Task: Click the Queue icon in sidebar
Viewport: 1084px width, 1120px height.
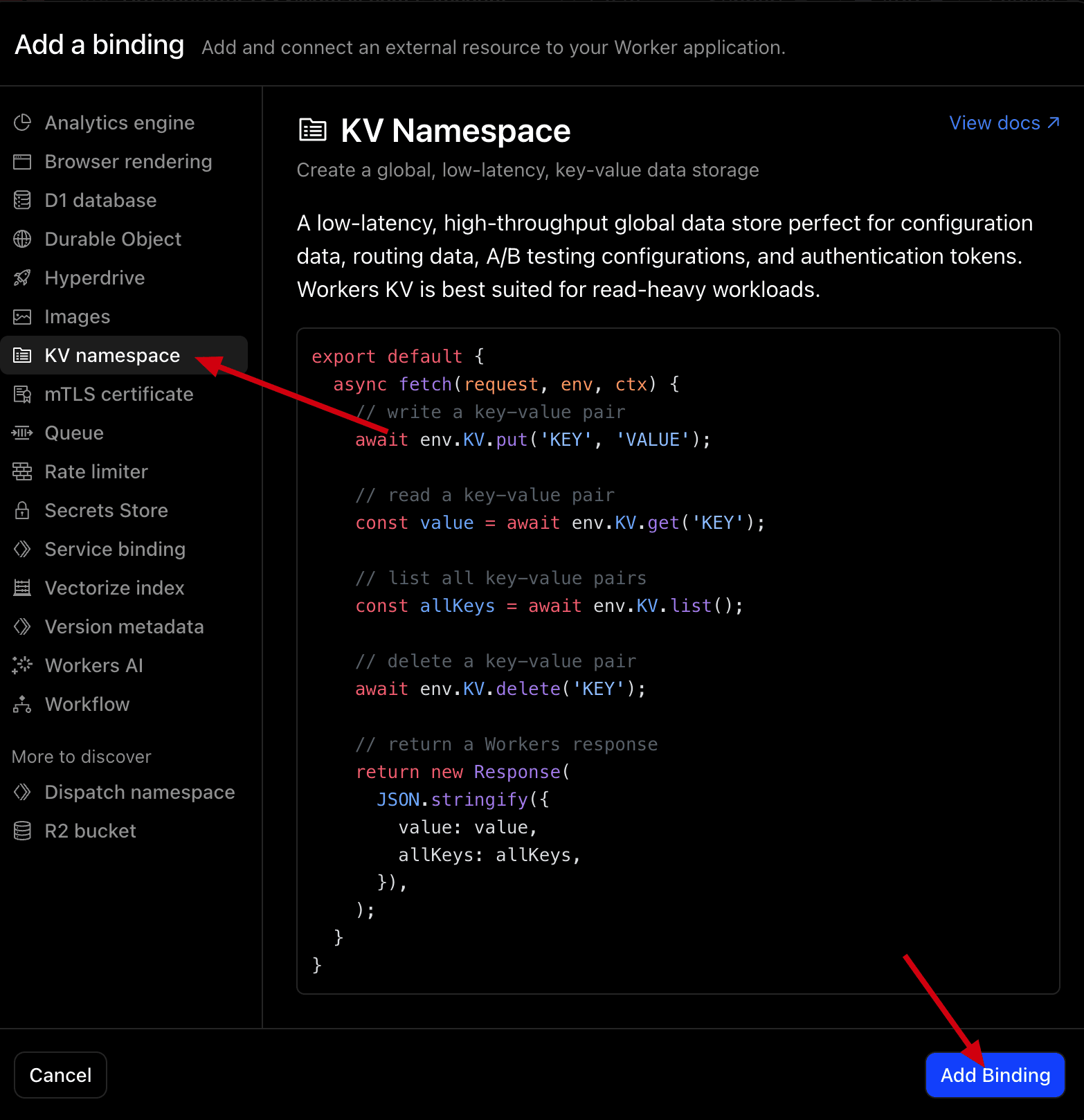Action: pos(22,433)
